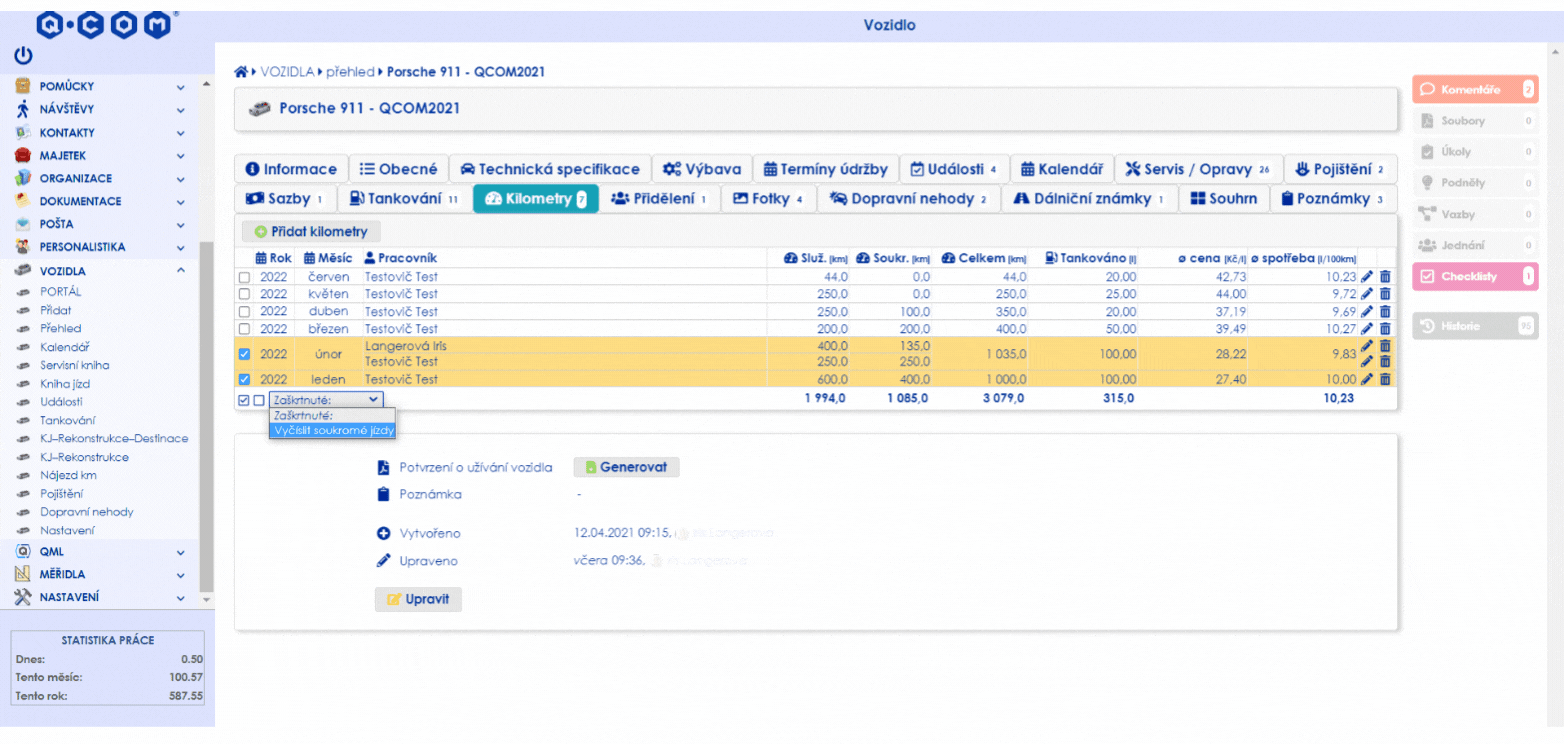This screenshot has width=1564, height=744.
Task: Edit the Langerová Iris únor entry
Action: 1368,346
